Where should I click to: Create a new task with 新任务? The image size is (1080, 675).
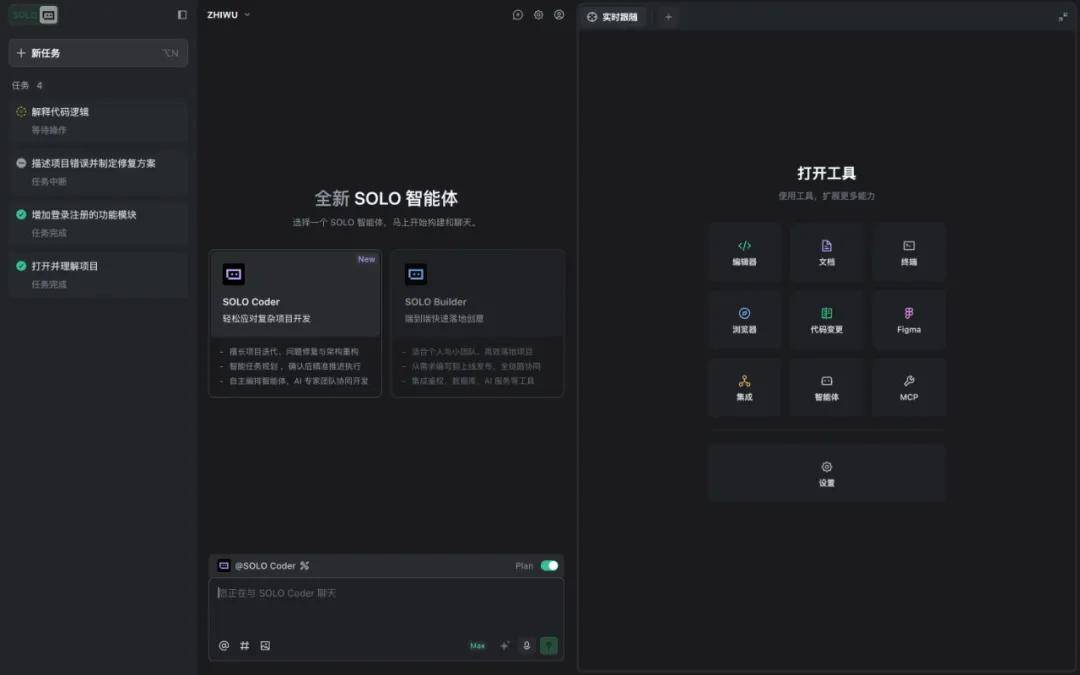pyautogui.click(x=98, y=53)
